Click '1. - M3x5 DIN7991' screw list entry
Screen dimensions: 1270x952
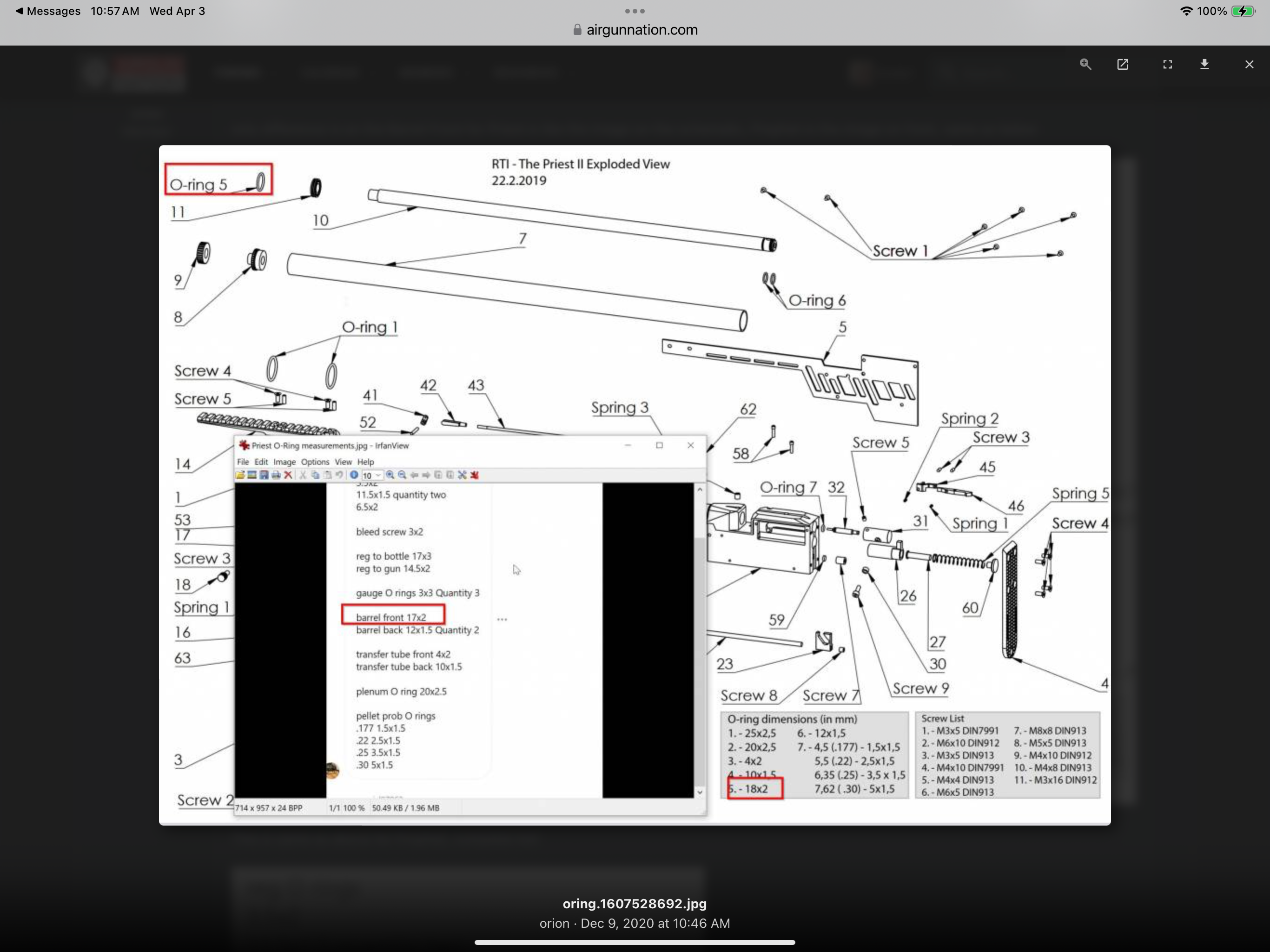(x=960, y=731)
